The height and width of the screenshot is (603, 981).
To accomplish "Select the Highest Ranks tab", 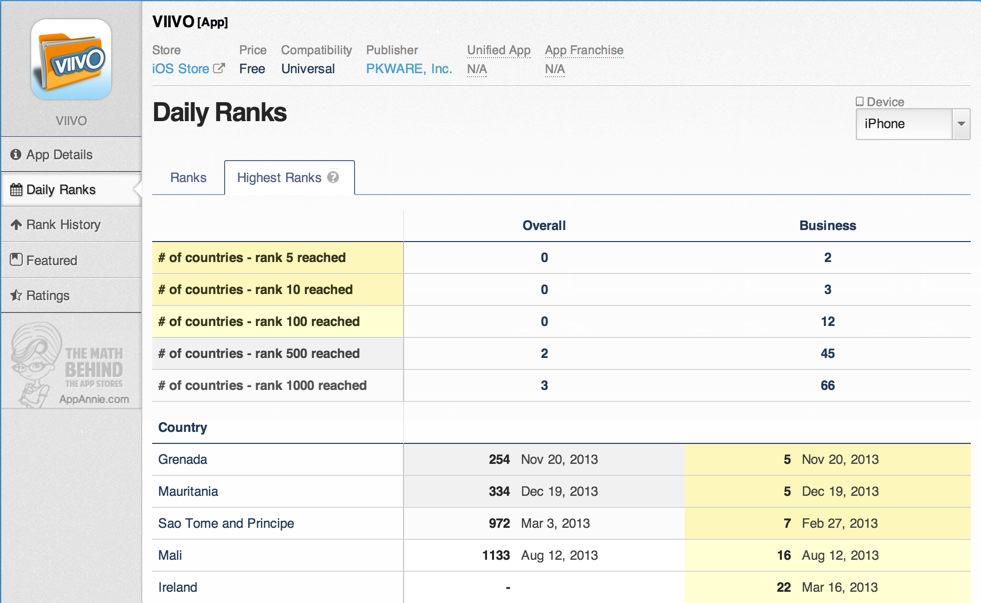I will (279, 178).
